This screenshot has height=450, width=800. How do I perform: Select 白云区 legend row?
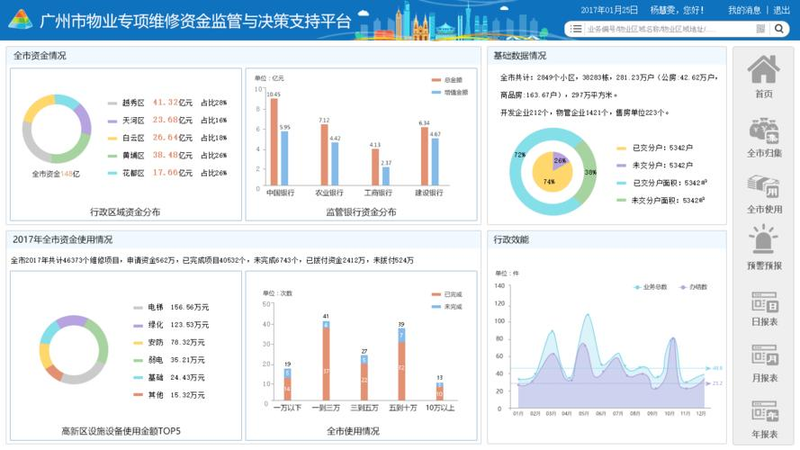(x=167, y=138)
